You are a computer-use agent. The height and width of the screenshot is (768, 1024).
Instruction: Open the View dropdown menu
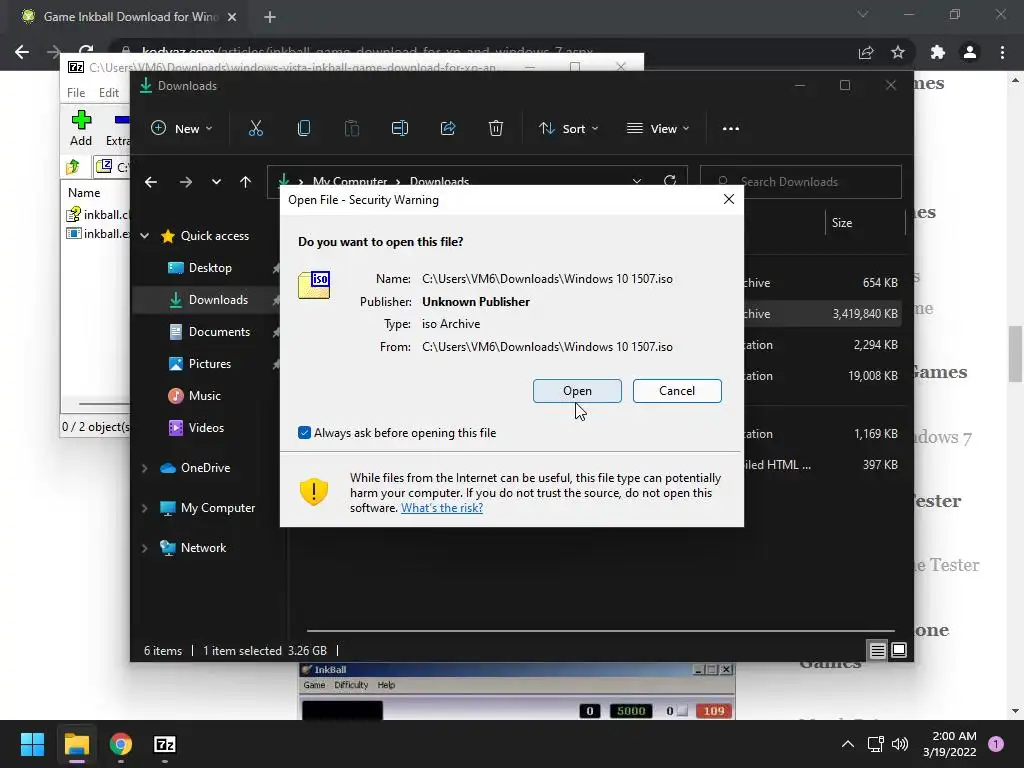658,129
